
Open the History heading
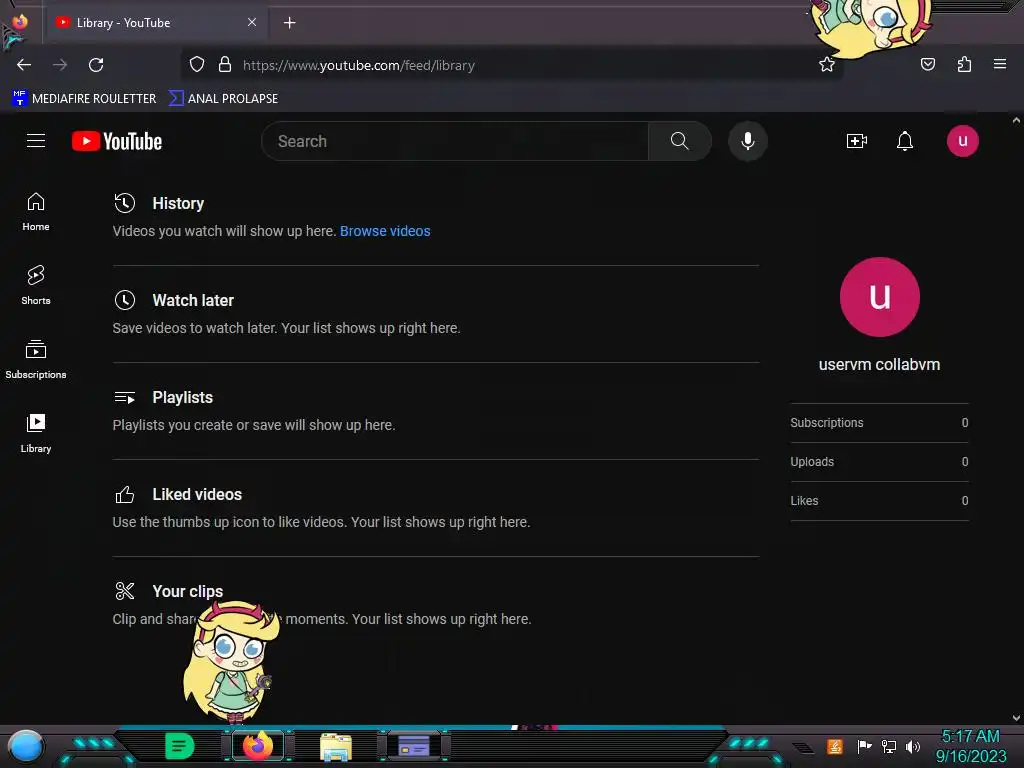pos(178,203)
